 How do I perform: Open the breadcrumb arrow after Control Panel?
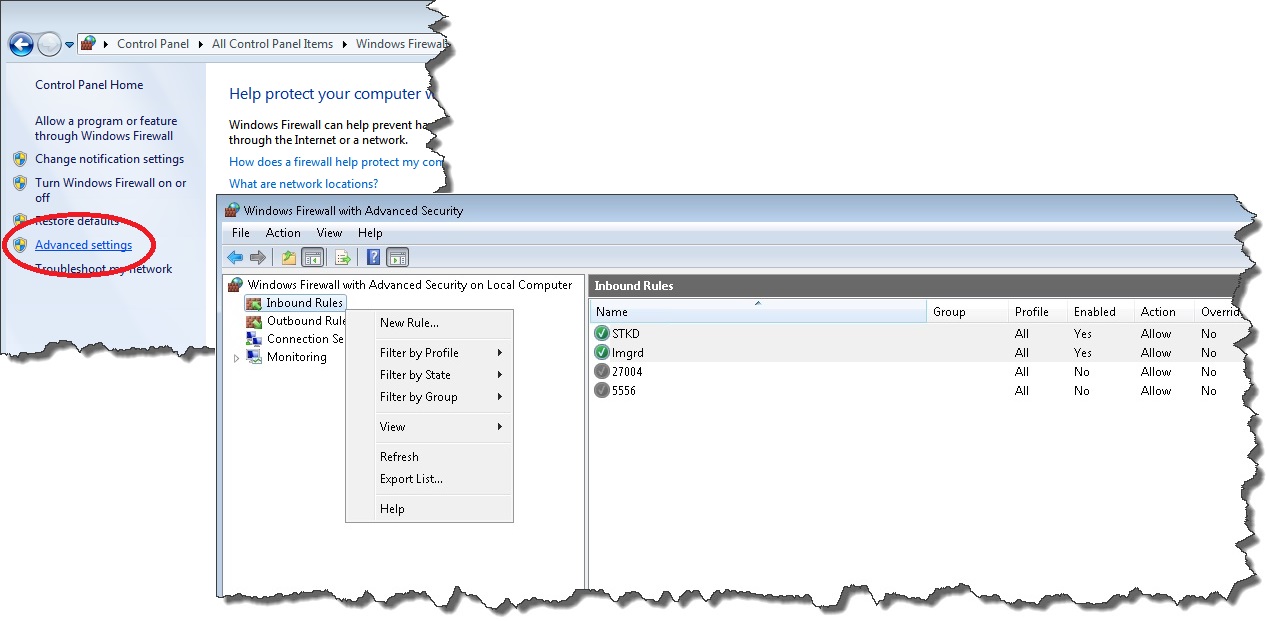[x=202, y=44]
